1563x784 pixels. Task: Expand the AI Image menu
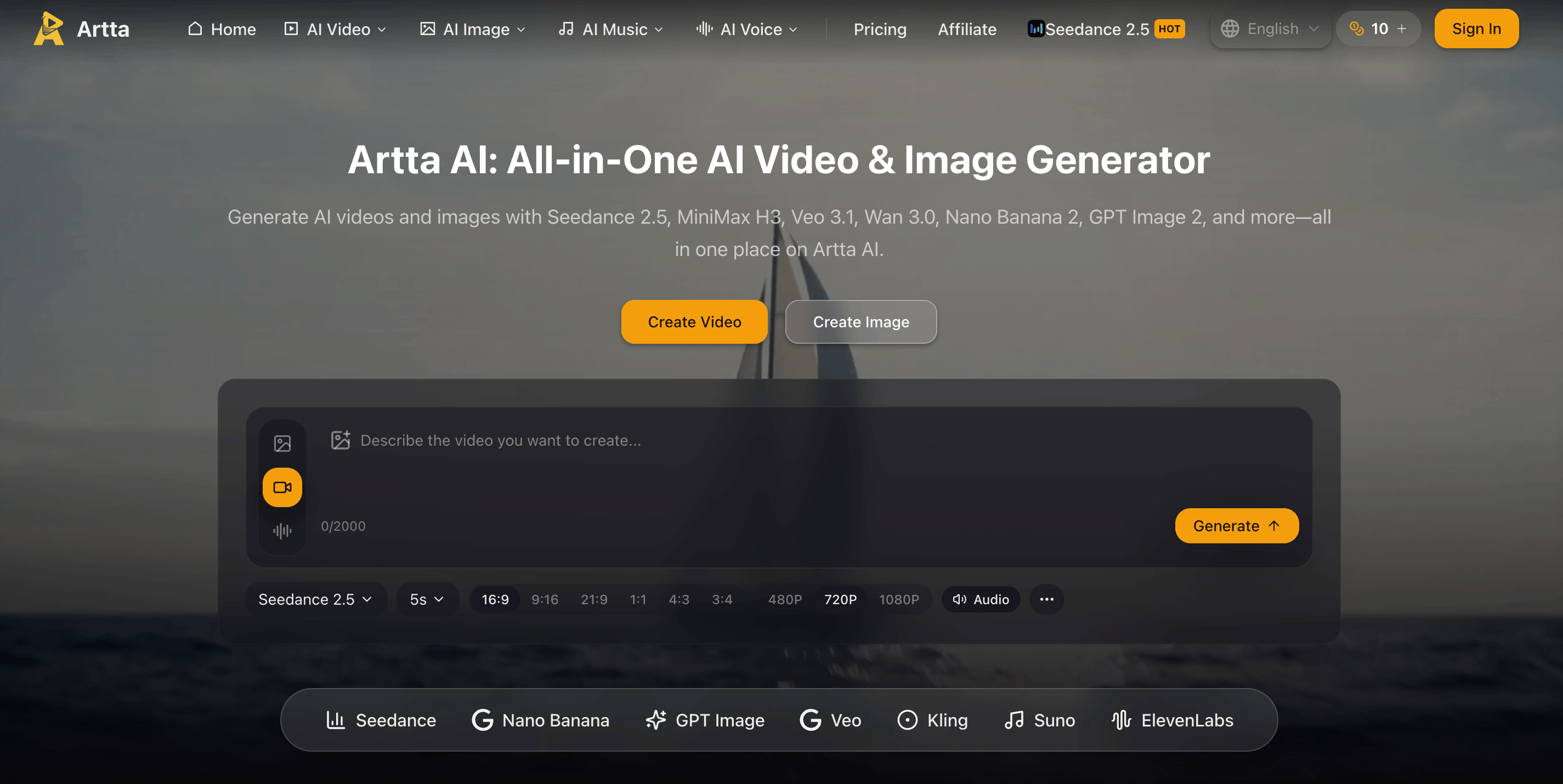[x=473, y=29]
